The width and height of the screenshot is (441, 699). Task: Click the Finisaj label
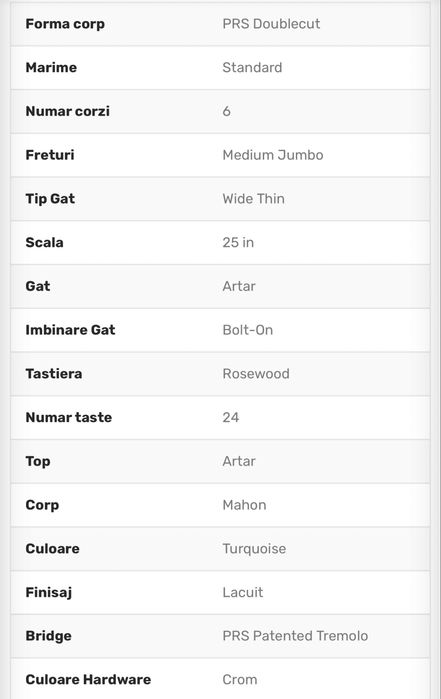click(49, 592)
